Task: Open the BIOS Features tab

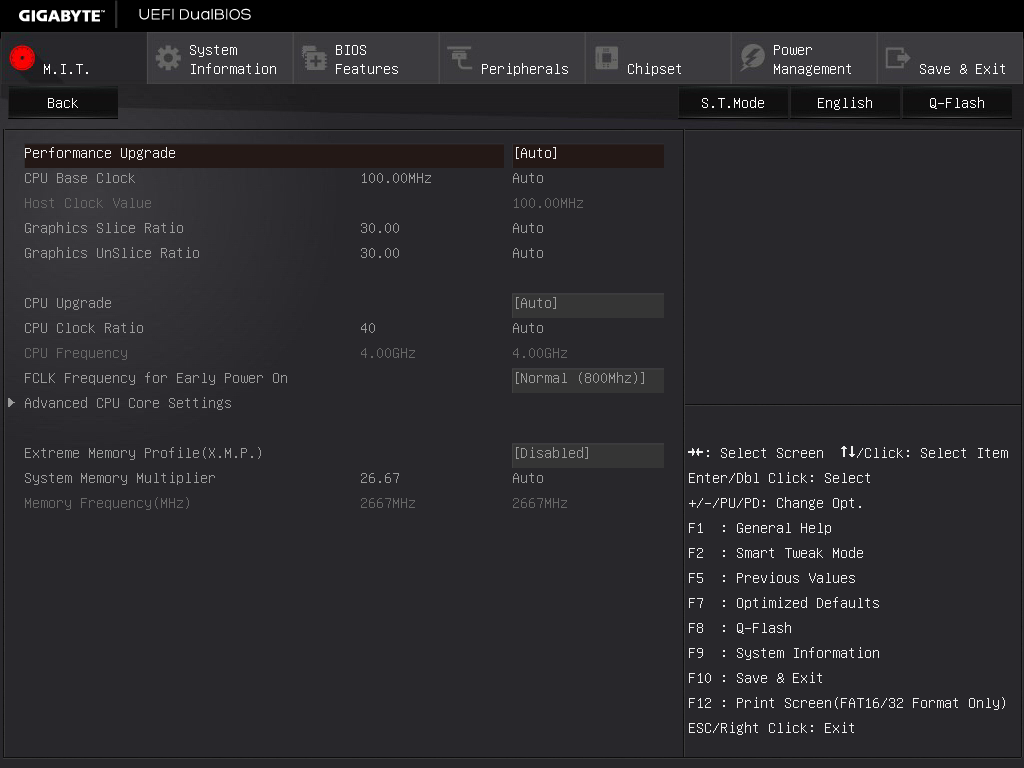Action: click(x=366, y=59)
